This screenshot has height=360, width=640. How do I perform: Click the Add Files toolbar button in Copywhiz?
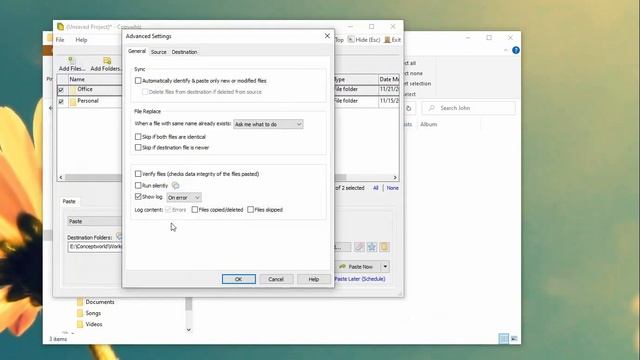coord(72,64)
